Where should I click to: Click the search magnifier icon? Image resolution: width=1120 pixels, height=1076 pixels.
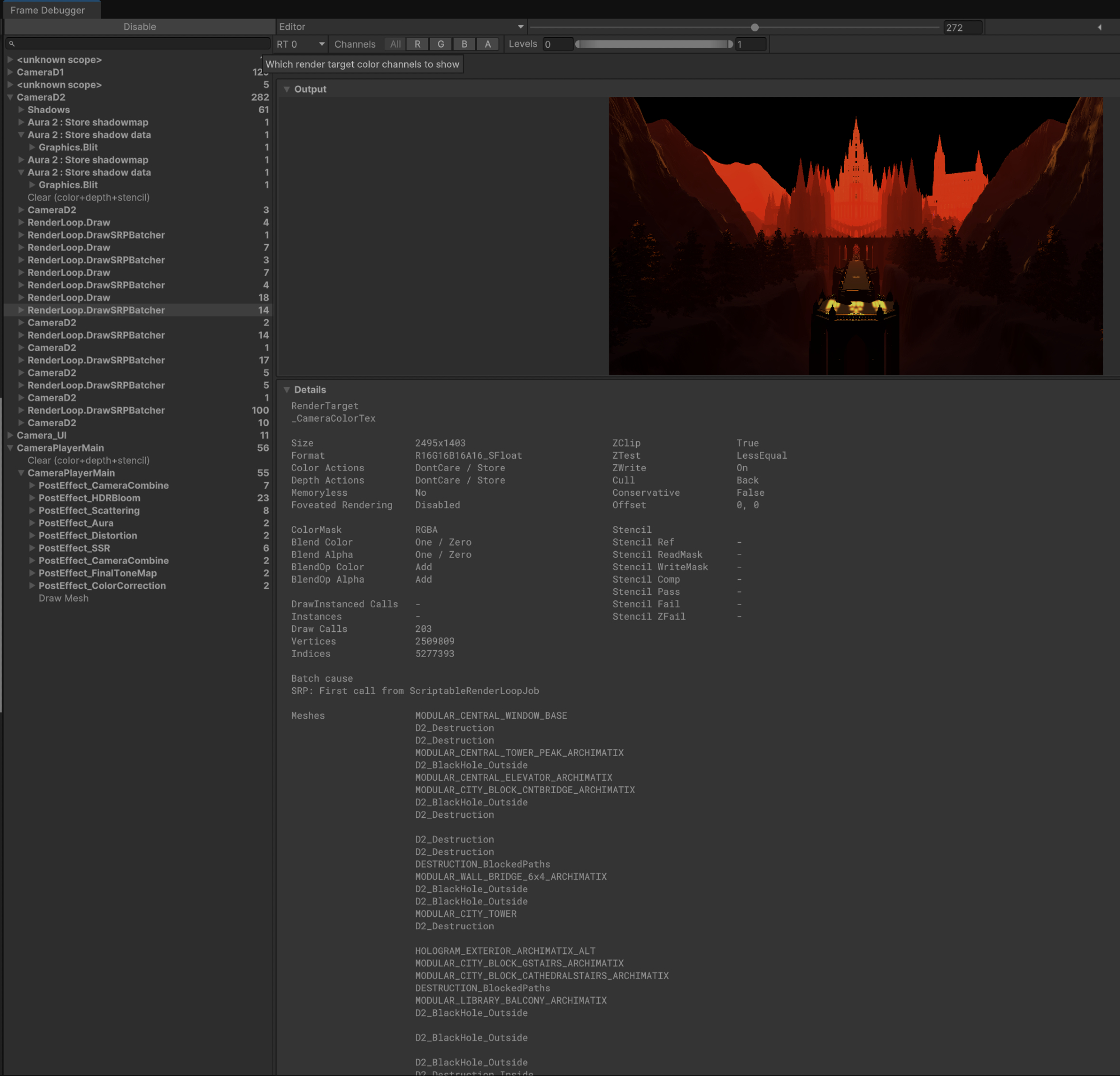point(11,44)
